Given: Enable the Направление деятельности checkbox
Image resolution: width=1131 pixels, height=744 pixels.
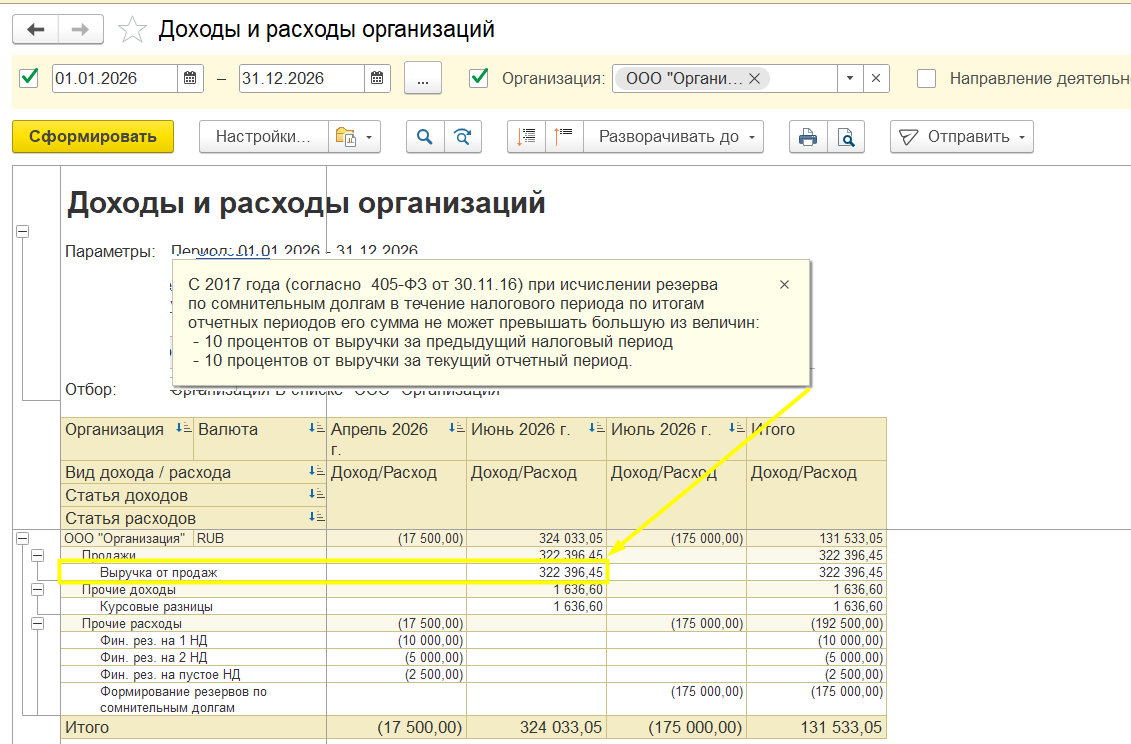Looking at the screenshot, I should [926, 78].
